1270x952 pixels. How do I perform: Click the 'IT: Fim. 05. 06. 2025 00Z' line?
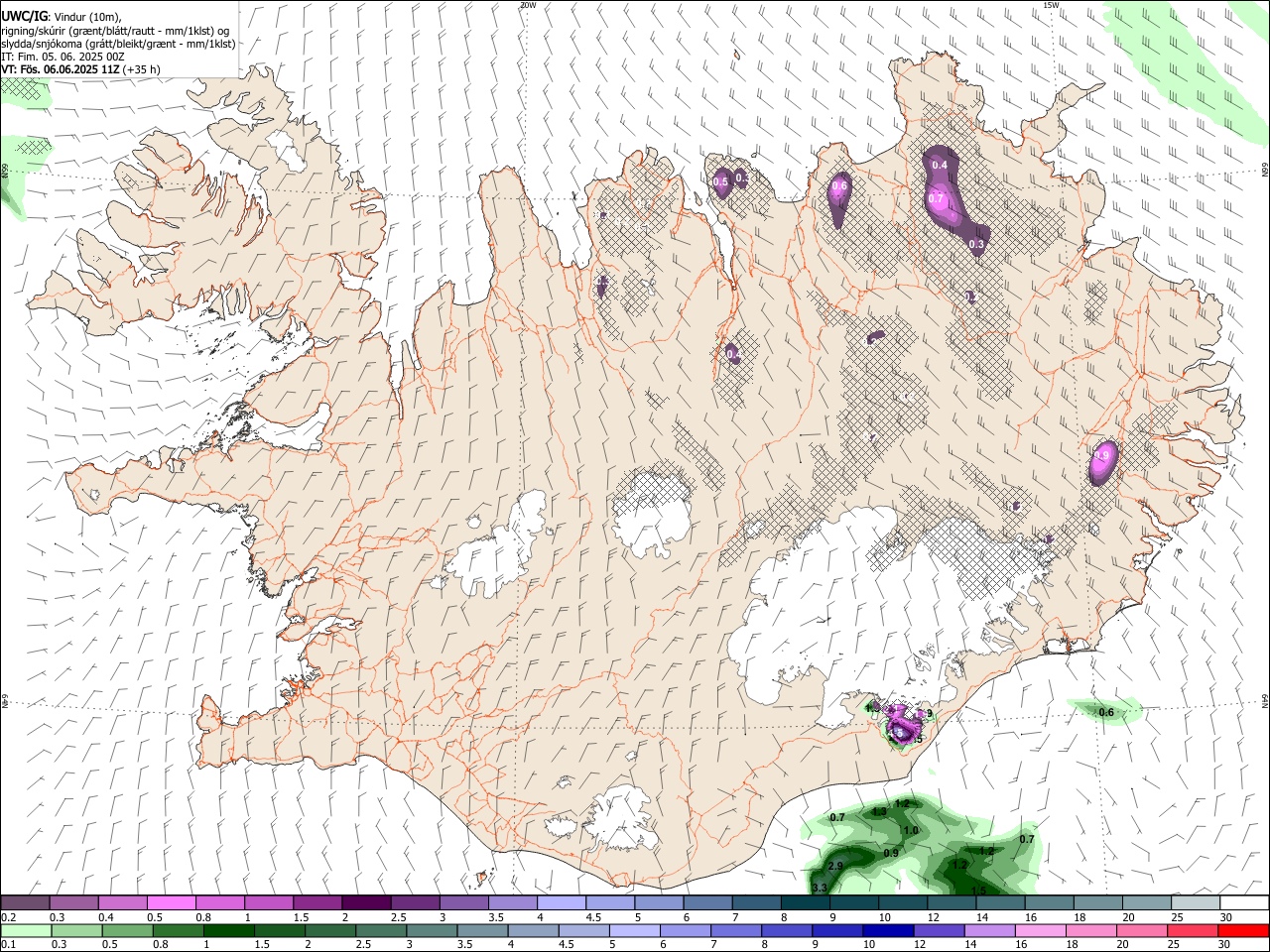click(x=63, y=57)
